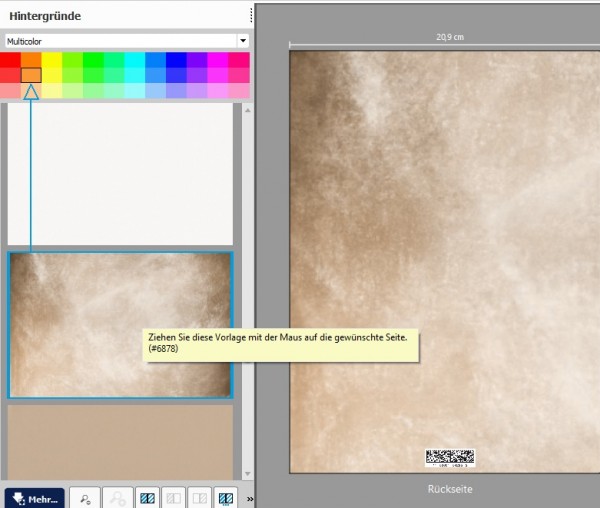
Task: Click last striped pages icon in bottom toolbar
Action: click(x=227, y=497)
